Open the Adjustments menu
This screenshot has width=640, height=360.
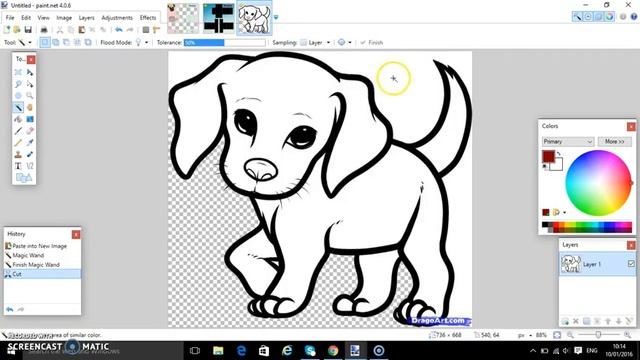click(117, 18)
